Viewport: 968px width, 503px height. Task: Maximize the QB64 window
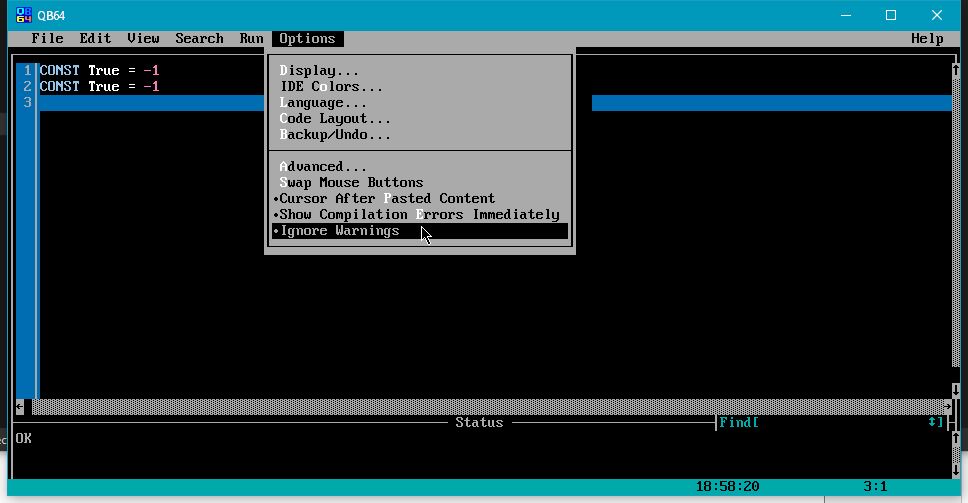pos(891,15)
